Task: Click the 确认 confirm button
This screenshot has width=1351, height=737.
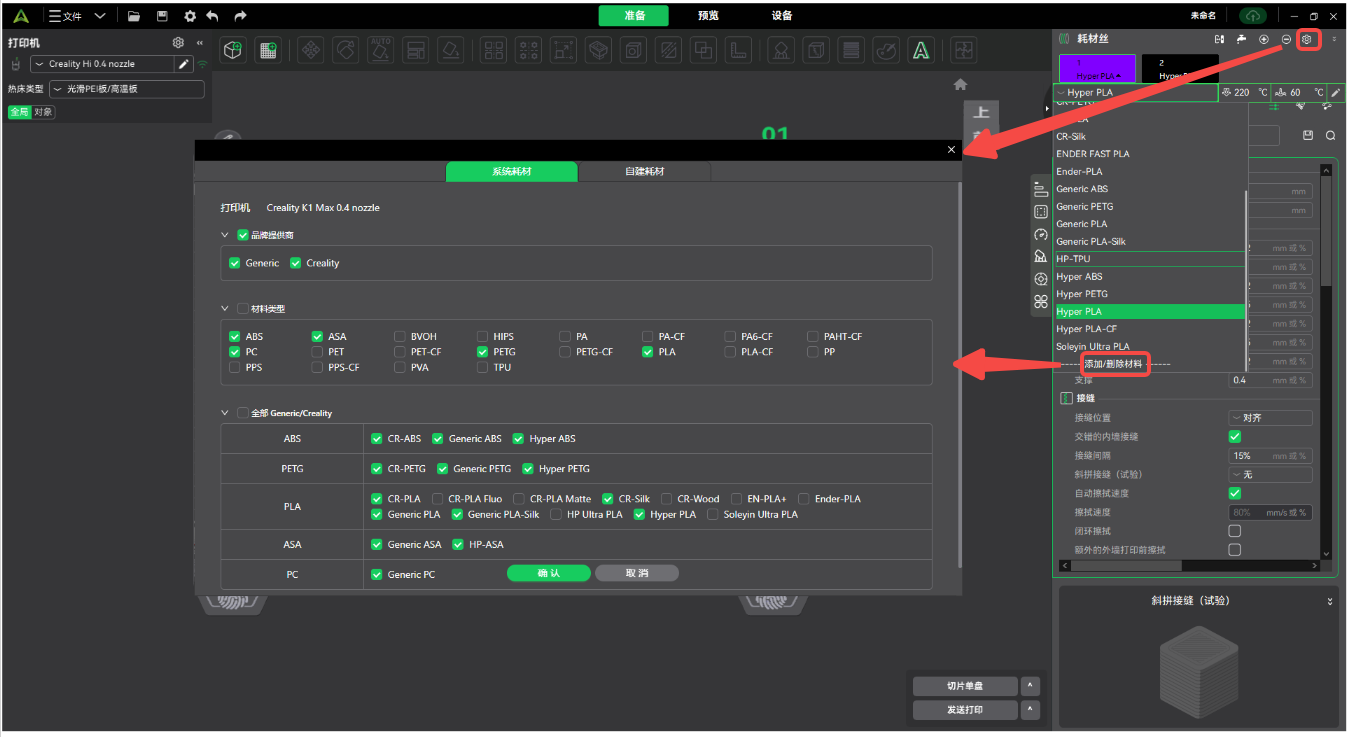Action: click(x=549, y=573)
